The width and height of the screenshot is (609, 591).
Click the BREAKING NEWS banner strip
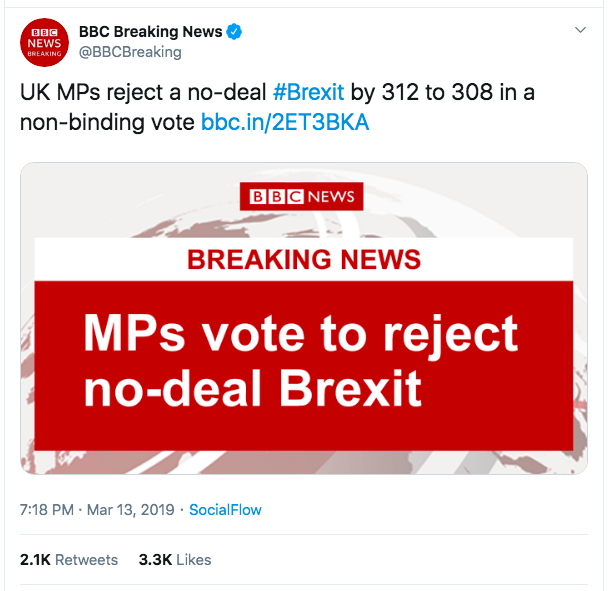[304, 260]
